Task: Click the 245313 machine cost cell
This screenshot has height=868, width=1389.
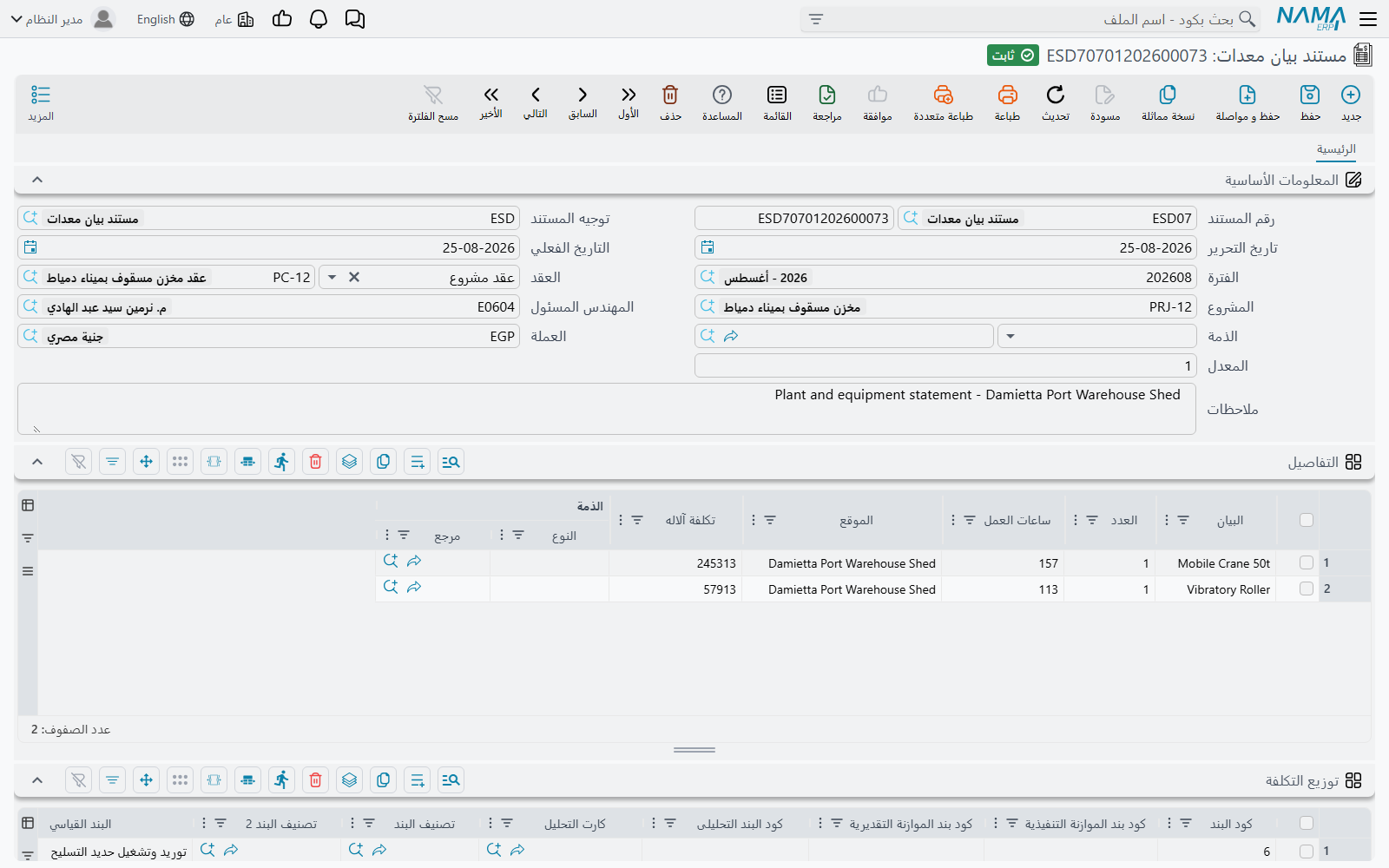Action: (x=675, y=563)
